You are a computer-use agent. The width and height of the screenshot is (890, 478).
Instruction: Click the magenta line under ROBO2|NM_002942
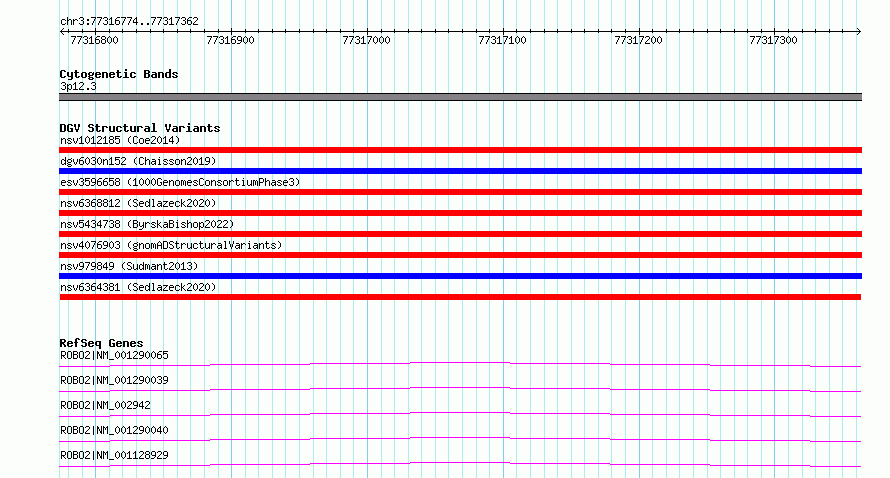click(x=460, y=414)
